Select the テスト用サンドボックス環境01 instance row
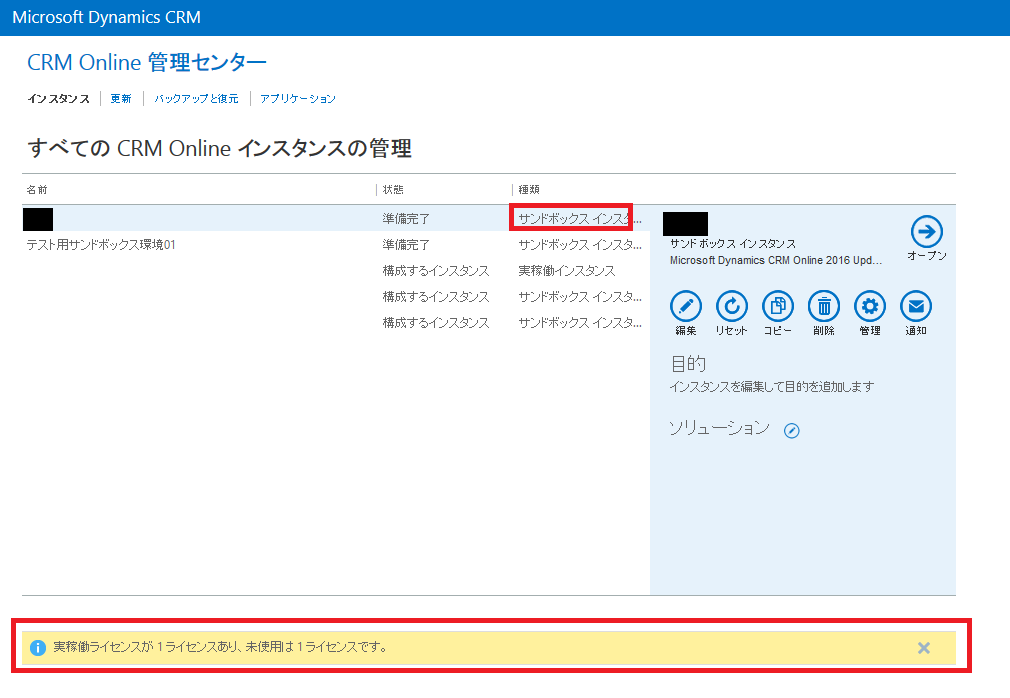 336,245
